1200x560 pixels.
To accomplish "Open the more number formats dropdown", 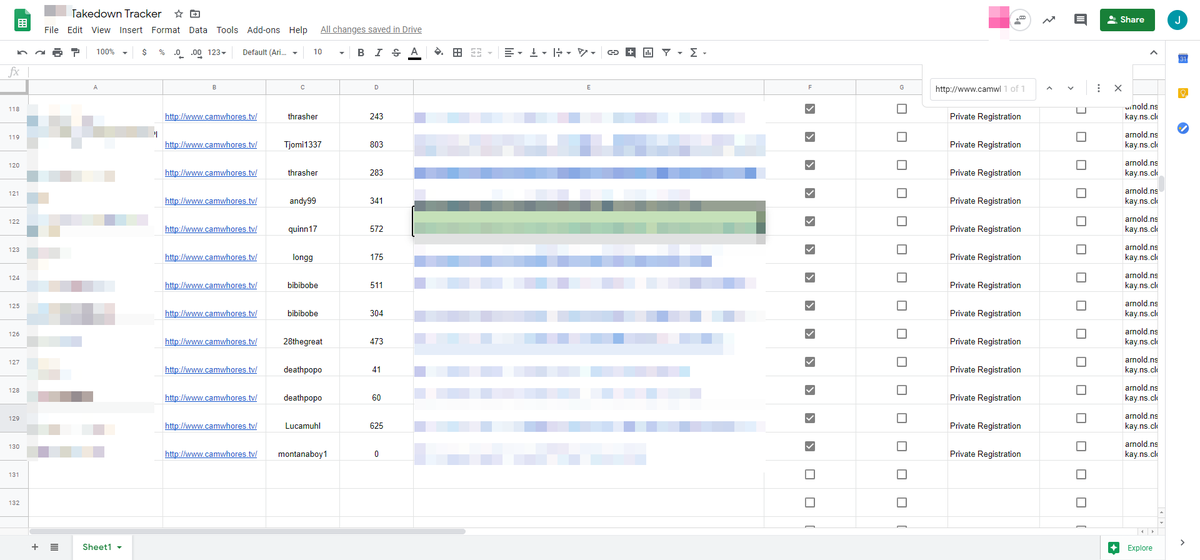I will click(x=217, y=52).
